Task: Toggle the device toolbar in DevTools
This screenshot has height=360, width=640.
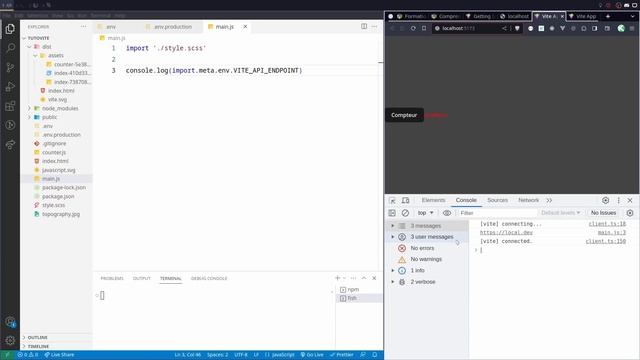Action: tap(405, 200)
